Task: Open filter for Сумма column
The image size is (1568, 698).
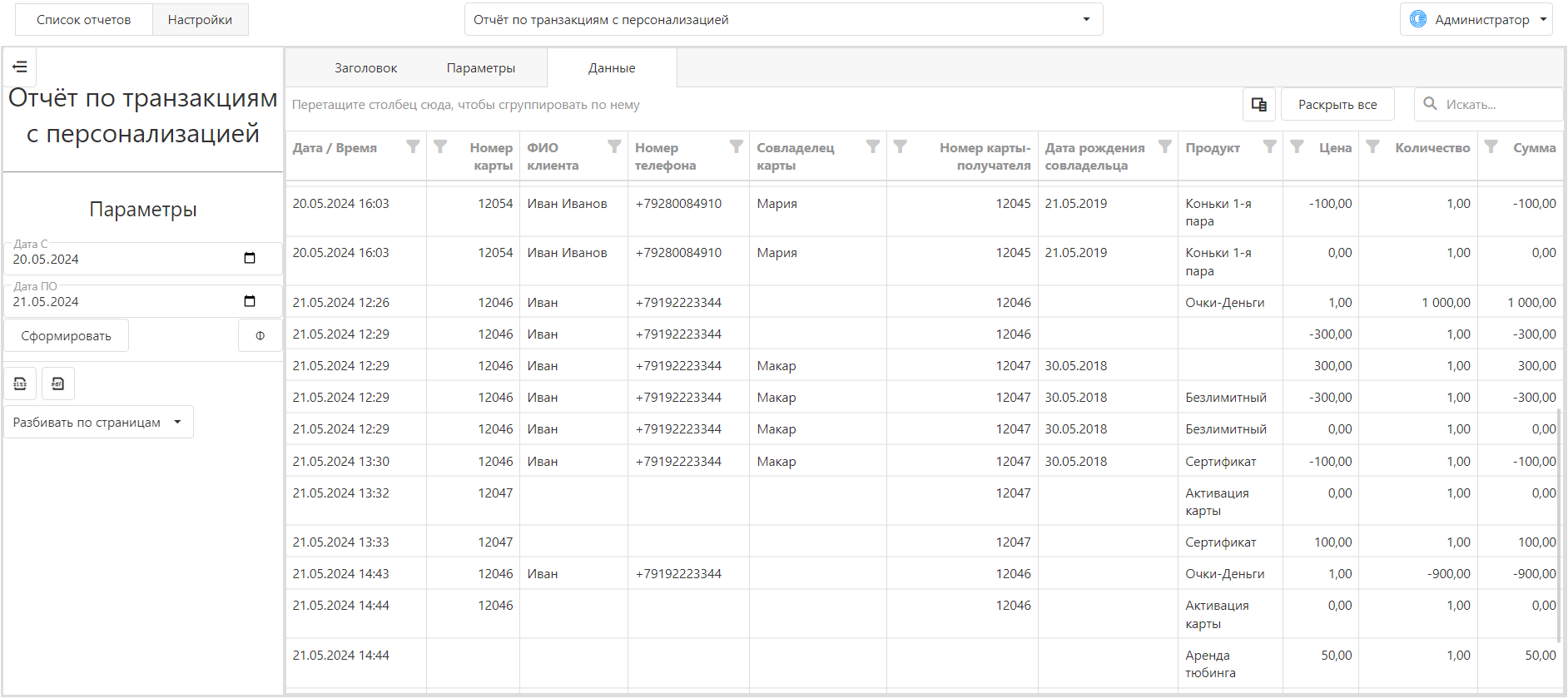Action: coord(1491,146)
